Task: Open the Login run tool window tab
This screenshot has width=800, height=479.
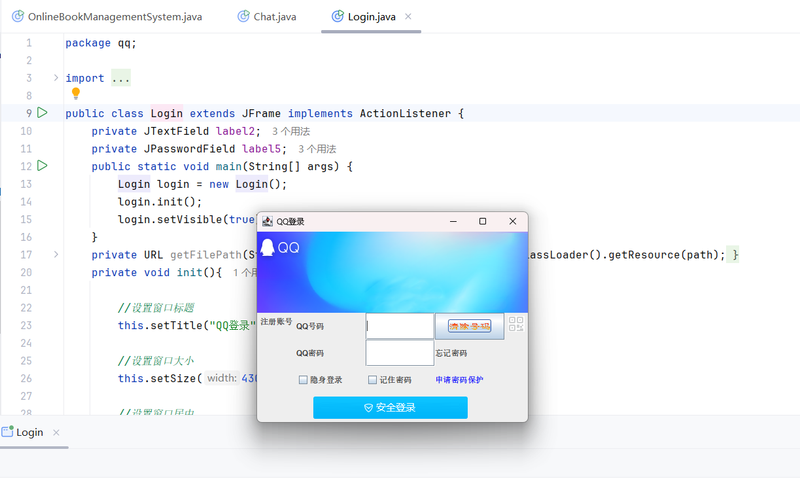Action: pos(30,432)
